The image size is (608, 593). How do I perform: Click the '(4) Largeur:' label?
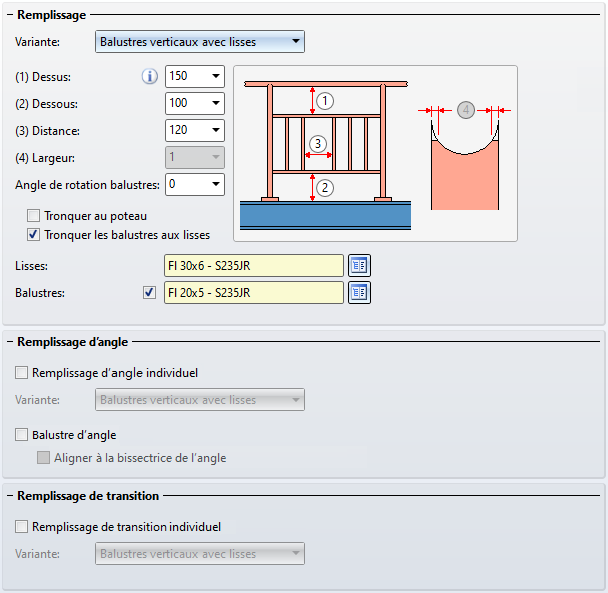coord(45,158)
